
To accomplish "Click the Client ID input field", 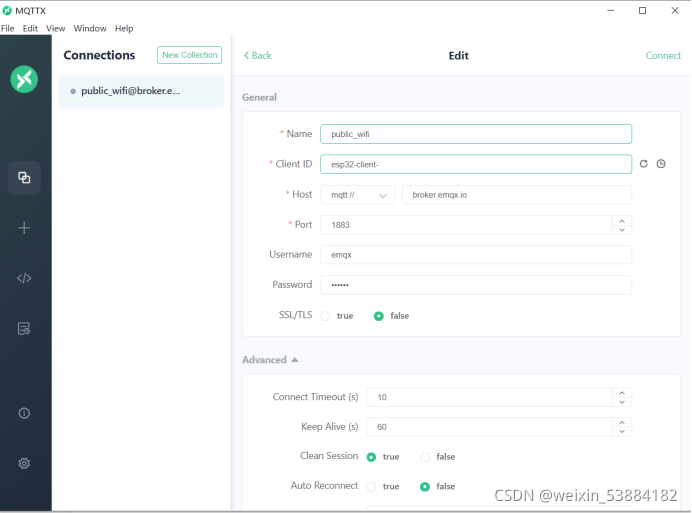I will point(476,164).
